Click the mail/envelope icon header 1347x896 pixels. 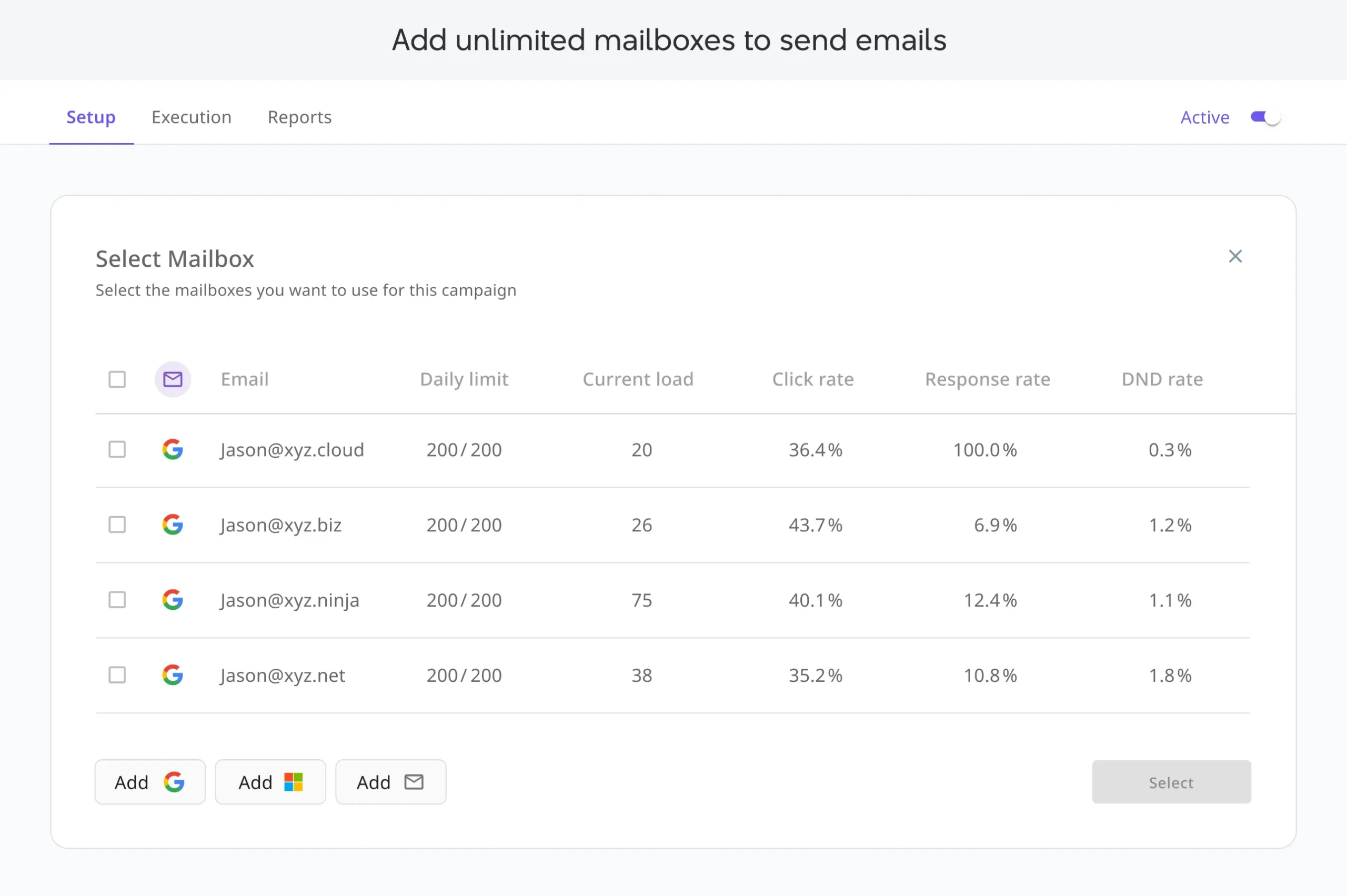click(173, 378)
